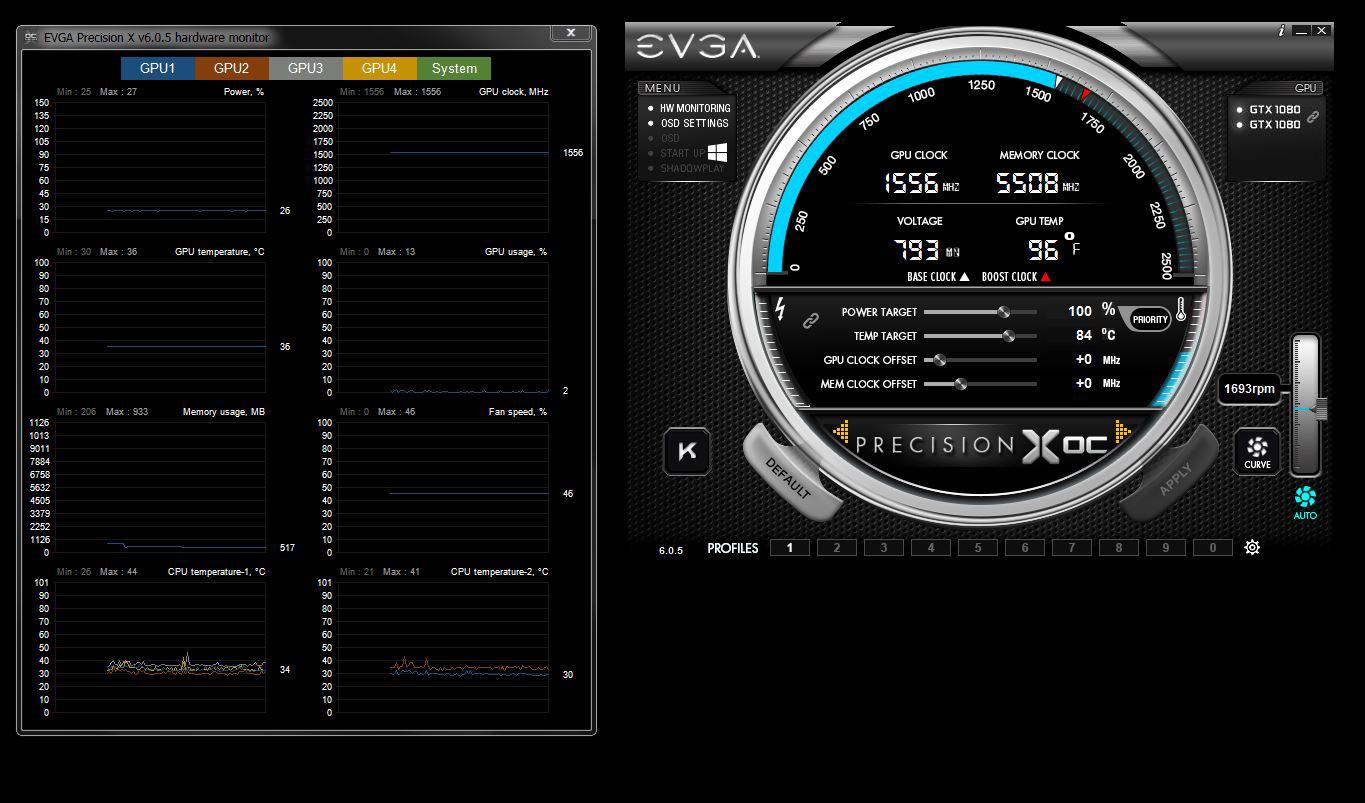Select the upper GTX 1080 entry
This screenshot has height=803, width=1365.
pyautogui.click(x=1274, y=109)
